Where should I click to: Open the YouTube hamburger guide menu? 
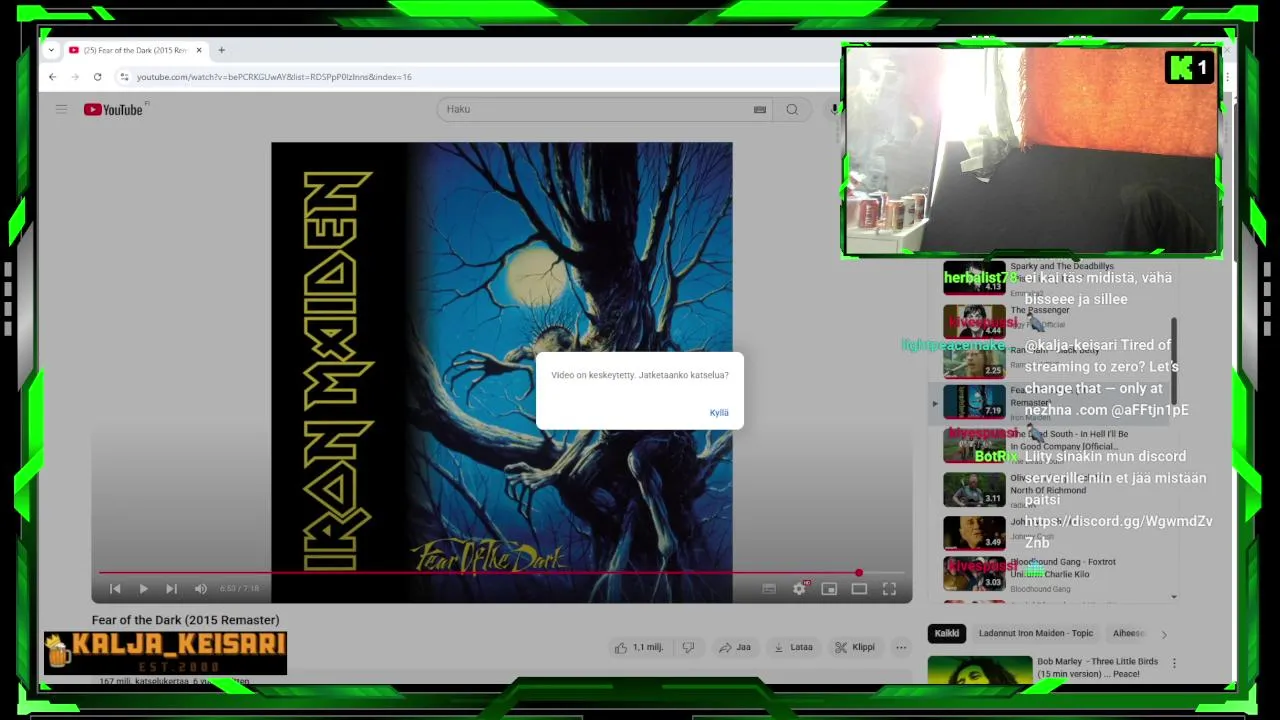tap(61, 109)
